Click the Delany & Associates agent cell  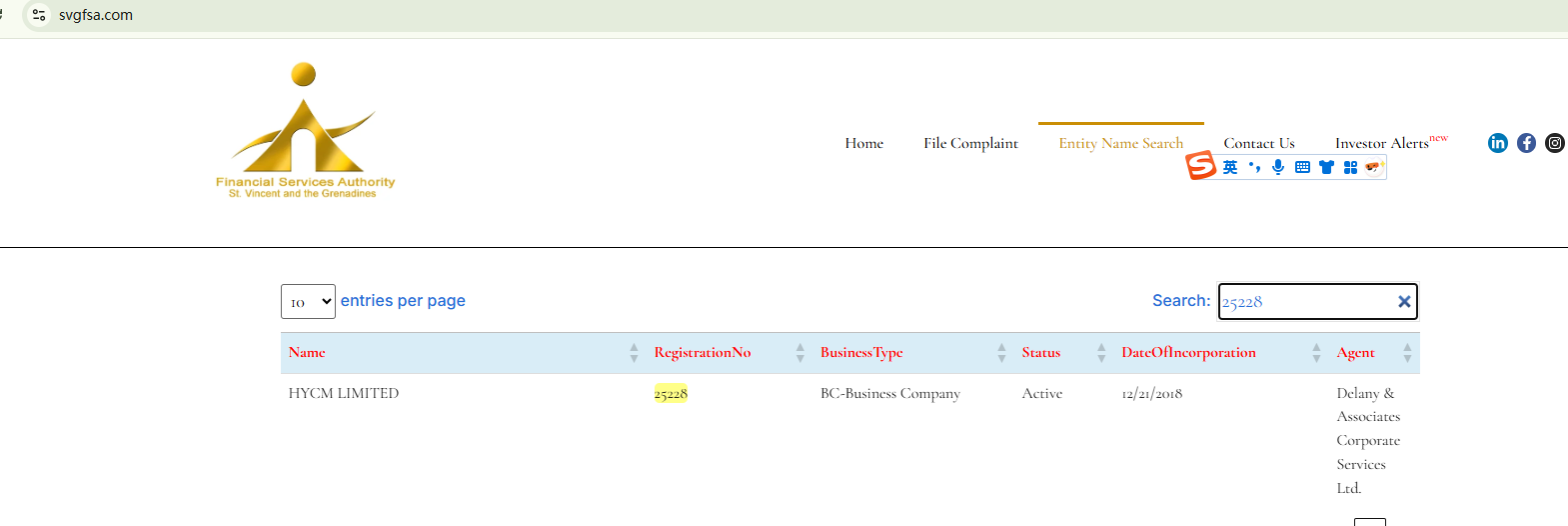pyautogui.click(x=1368, y=440)
